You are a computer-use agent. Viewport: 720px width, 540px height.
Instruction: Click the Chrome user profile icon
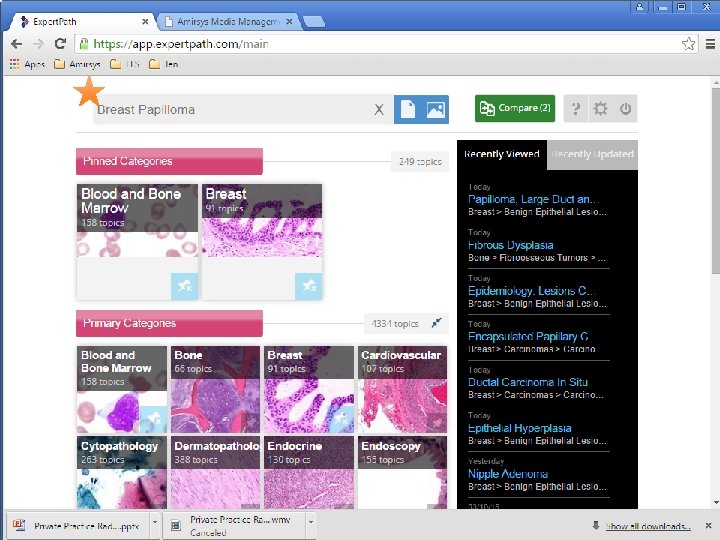pyautogui.click(x=640, y=6)
